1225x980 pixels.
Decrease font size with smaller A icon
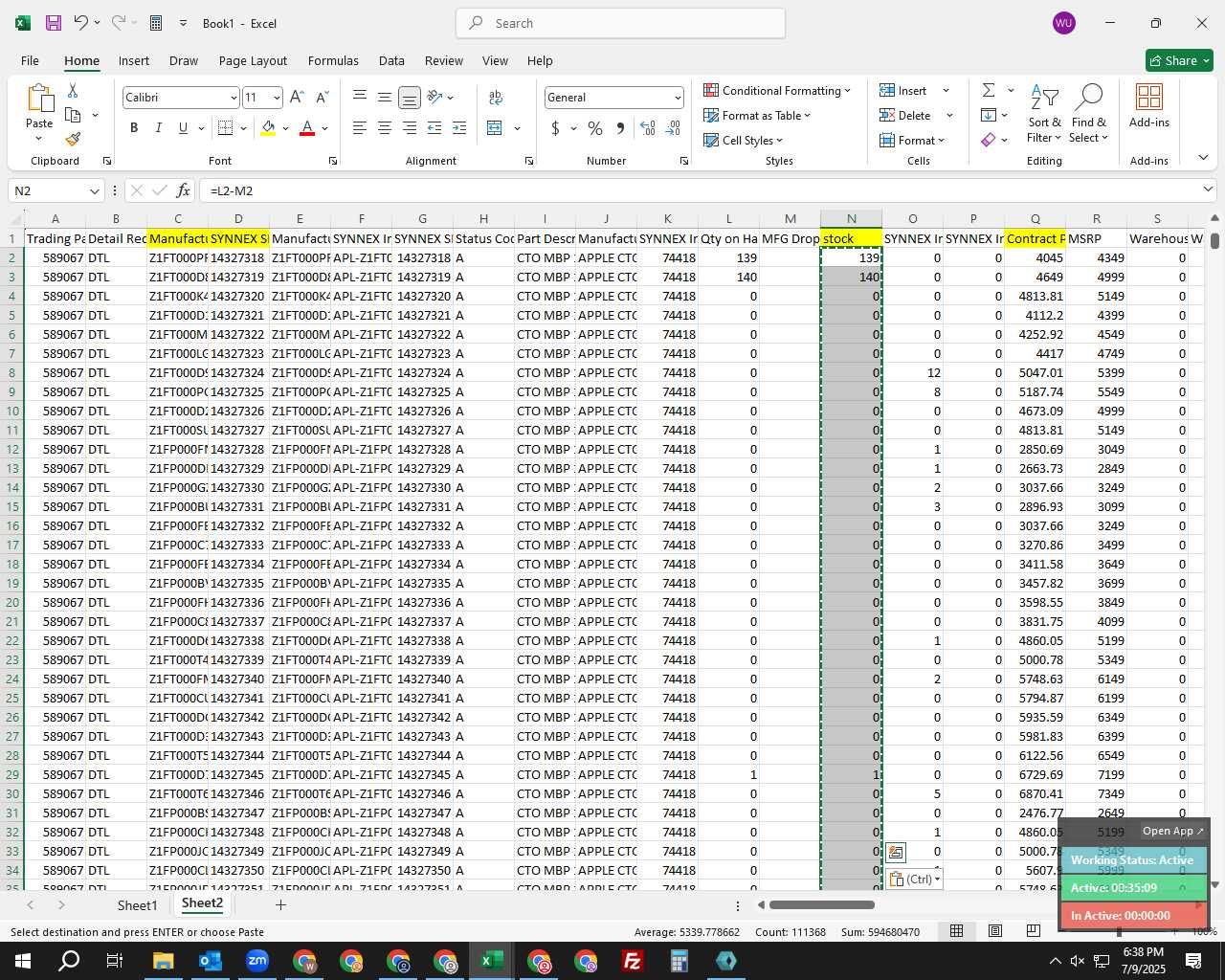coord(322,98)
